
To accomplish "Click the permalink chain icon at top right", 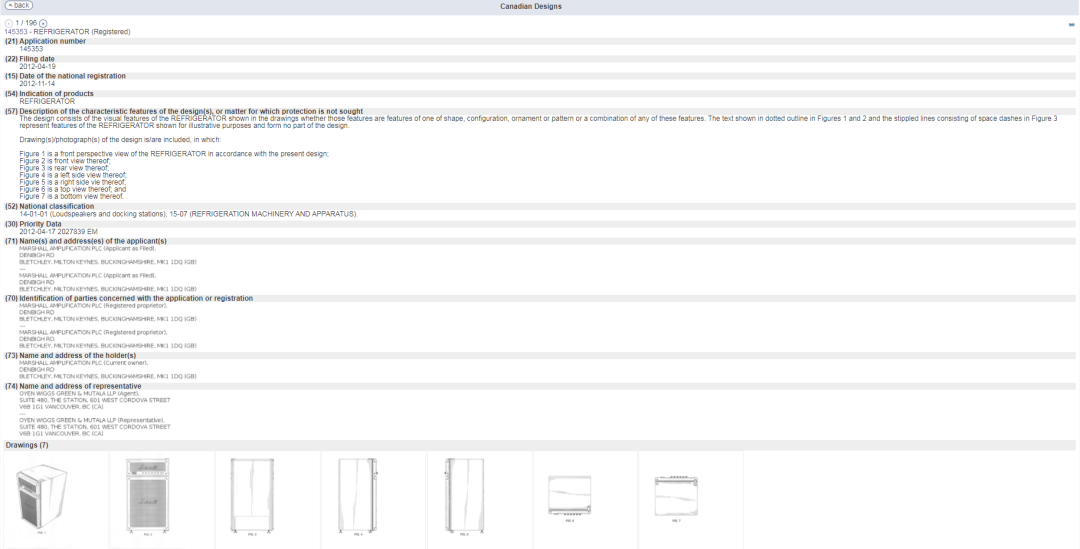I will [1071, 24].
